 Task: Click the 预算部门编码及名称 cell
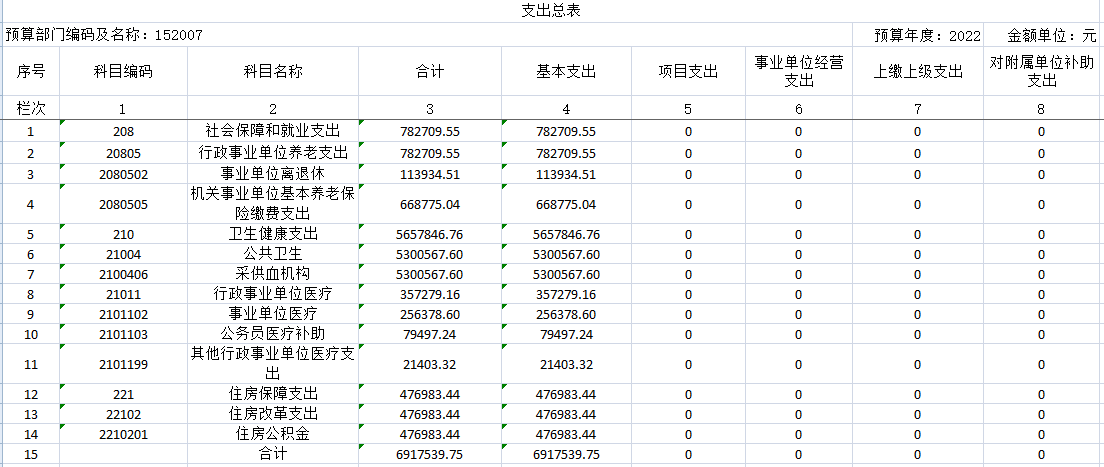(x=104, y=35)
